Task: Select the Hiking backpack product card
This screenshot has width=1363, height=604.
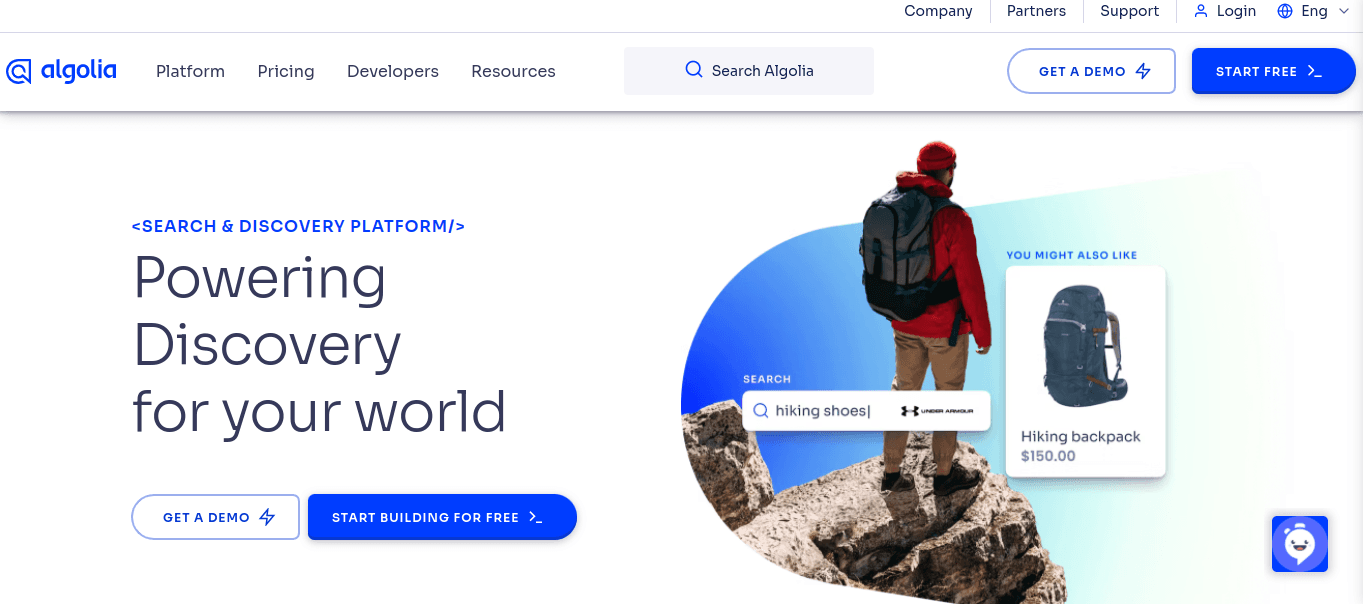Action: click(x=1085, y=370)
